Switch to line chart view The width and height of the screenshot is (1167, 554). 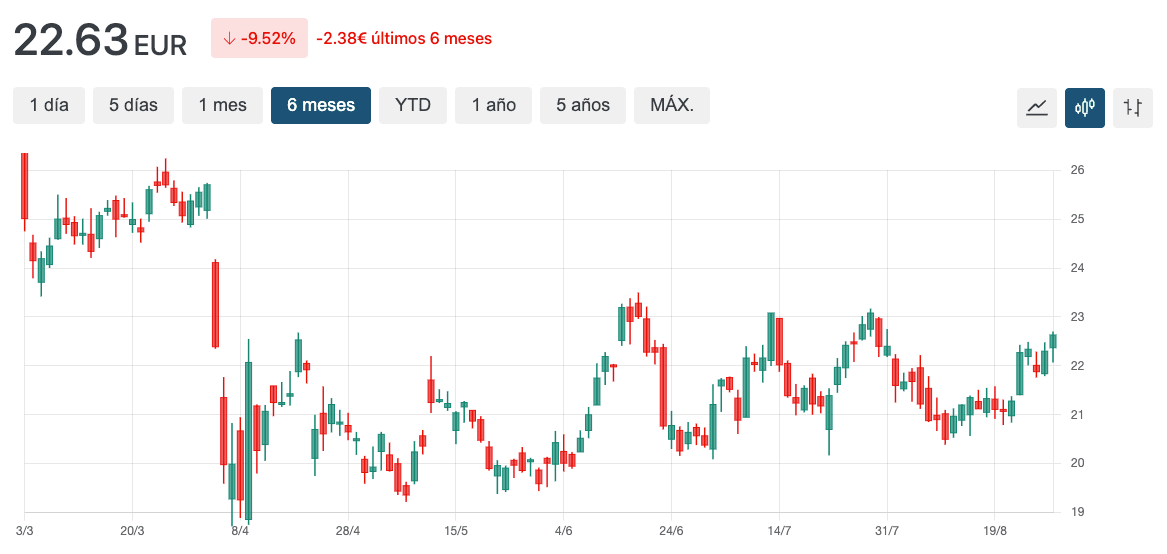(1037, 107)
